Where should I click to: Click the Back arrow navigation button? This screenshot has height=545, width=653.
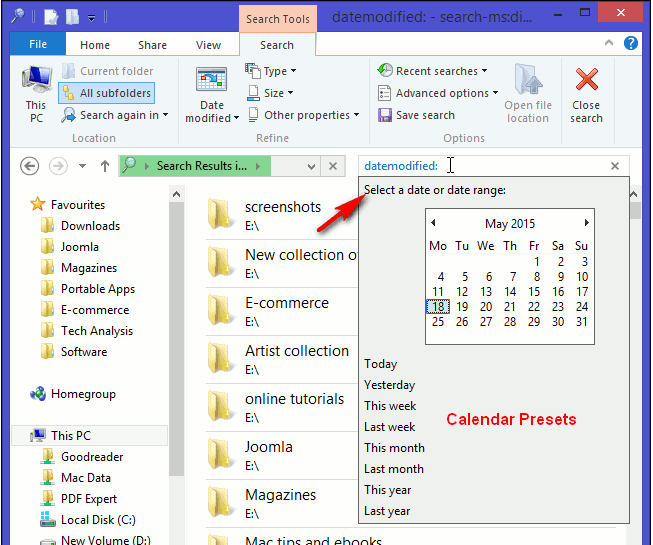[x=29, y=166]
